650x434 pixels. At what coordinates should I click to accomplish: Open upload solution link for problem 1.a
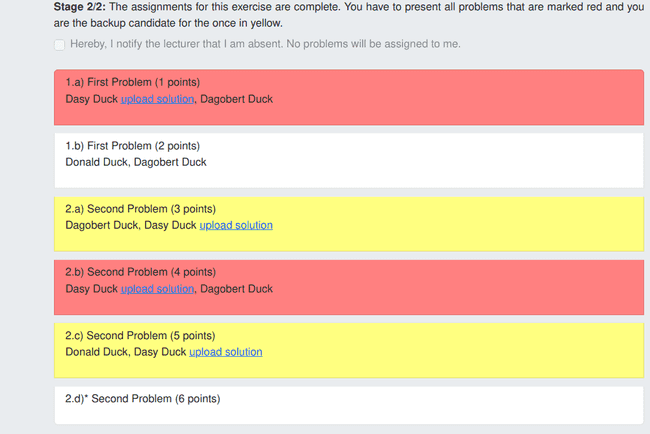tap(157, 99)
